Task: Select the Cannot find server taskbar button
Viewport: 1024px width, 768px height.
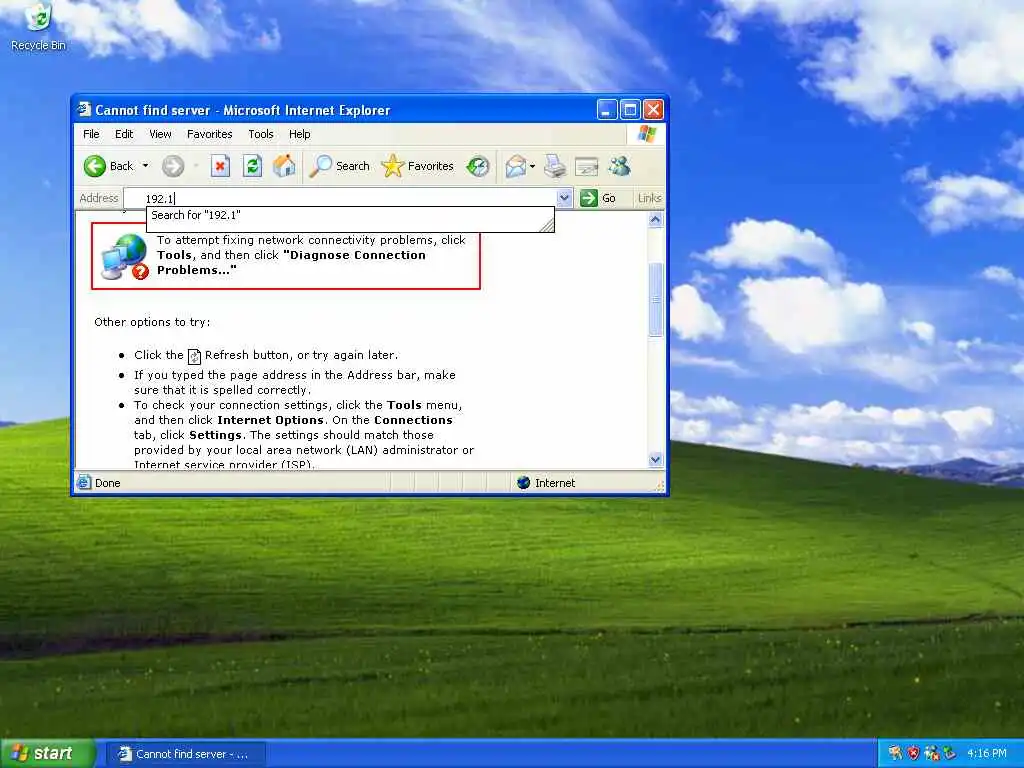Action: [x=186, y=754]
